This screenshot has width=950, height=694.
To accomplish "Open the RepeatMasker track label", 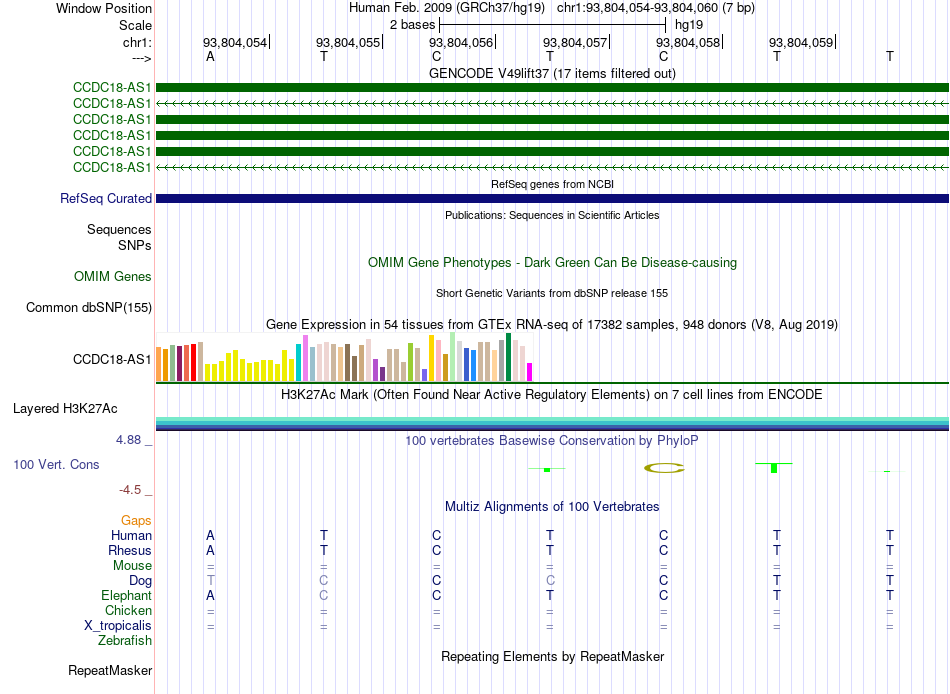I will [x=110, y=670].
